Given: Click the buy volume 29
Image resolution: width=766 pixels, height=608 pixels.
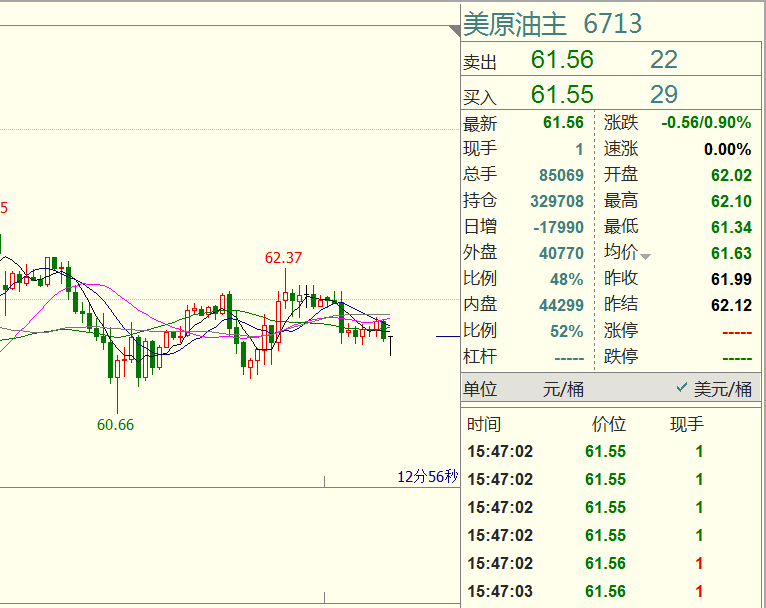Looking at the screenshot, I should coord(664,94).
